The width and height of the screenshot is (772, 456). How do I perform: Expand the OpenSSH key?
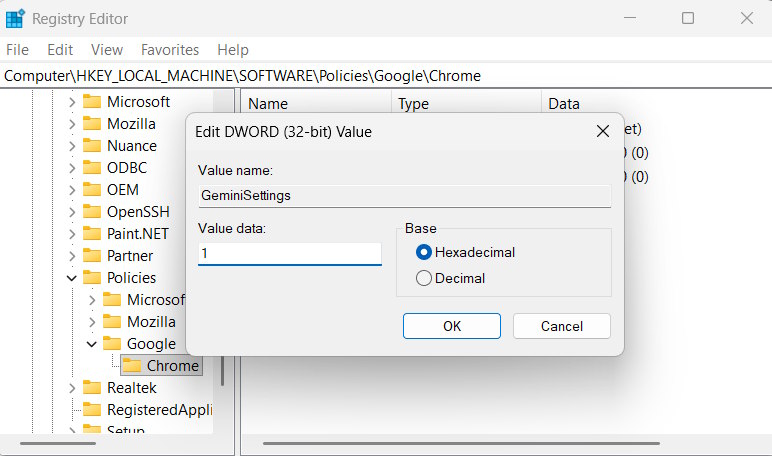point(72,212)
